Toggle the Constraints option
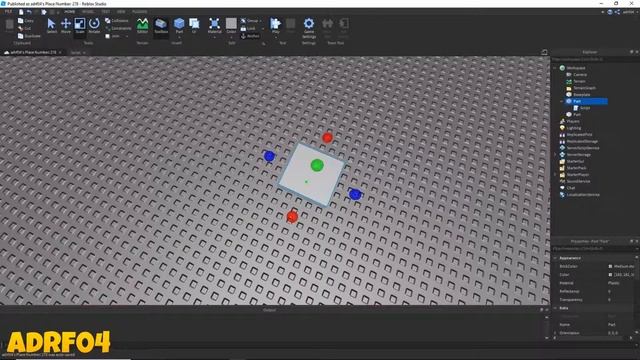The image size is (640, 360). [118, 28]
